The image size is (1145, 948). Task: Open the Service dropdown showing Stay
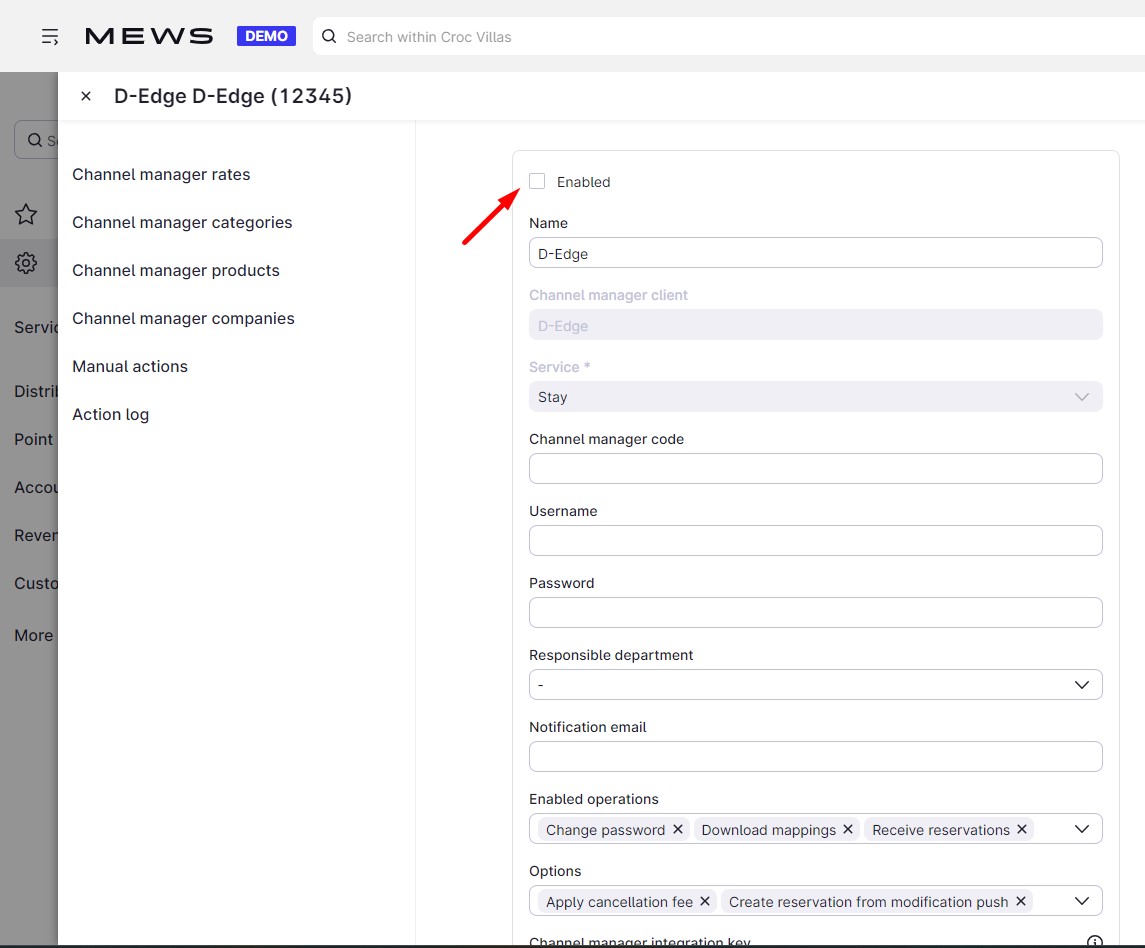816,397
